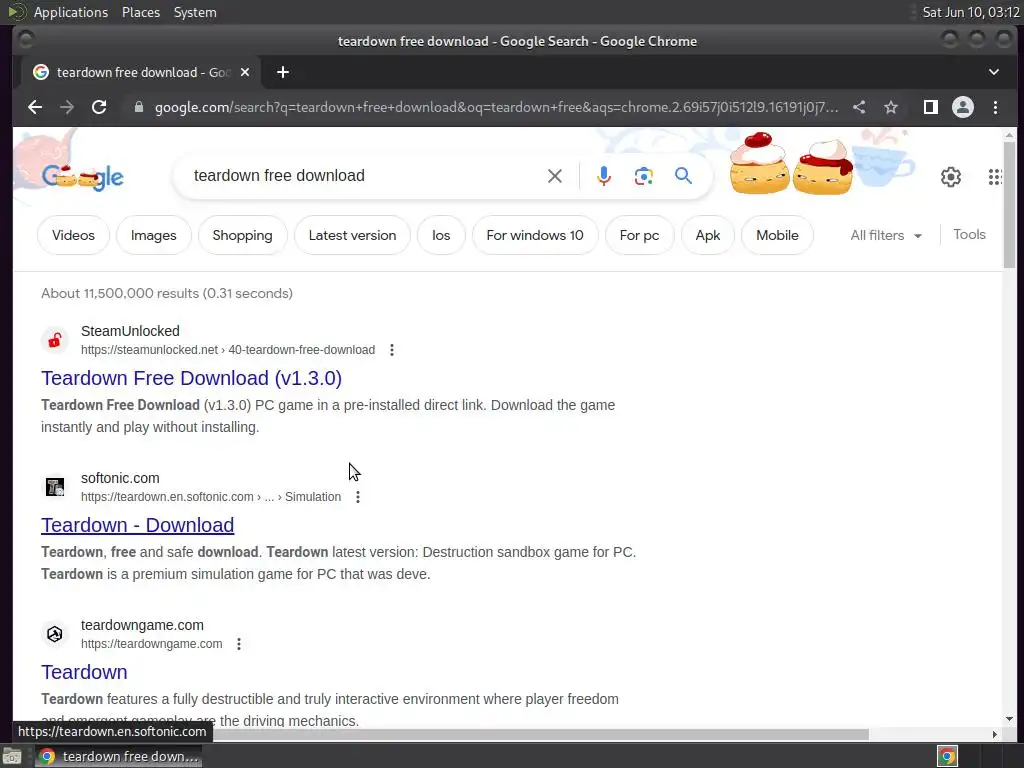Image resolution: width=1024 pixels, height=768 pixels.
Task: Open the Google apps grid
Action: [995, 177]
